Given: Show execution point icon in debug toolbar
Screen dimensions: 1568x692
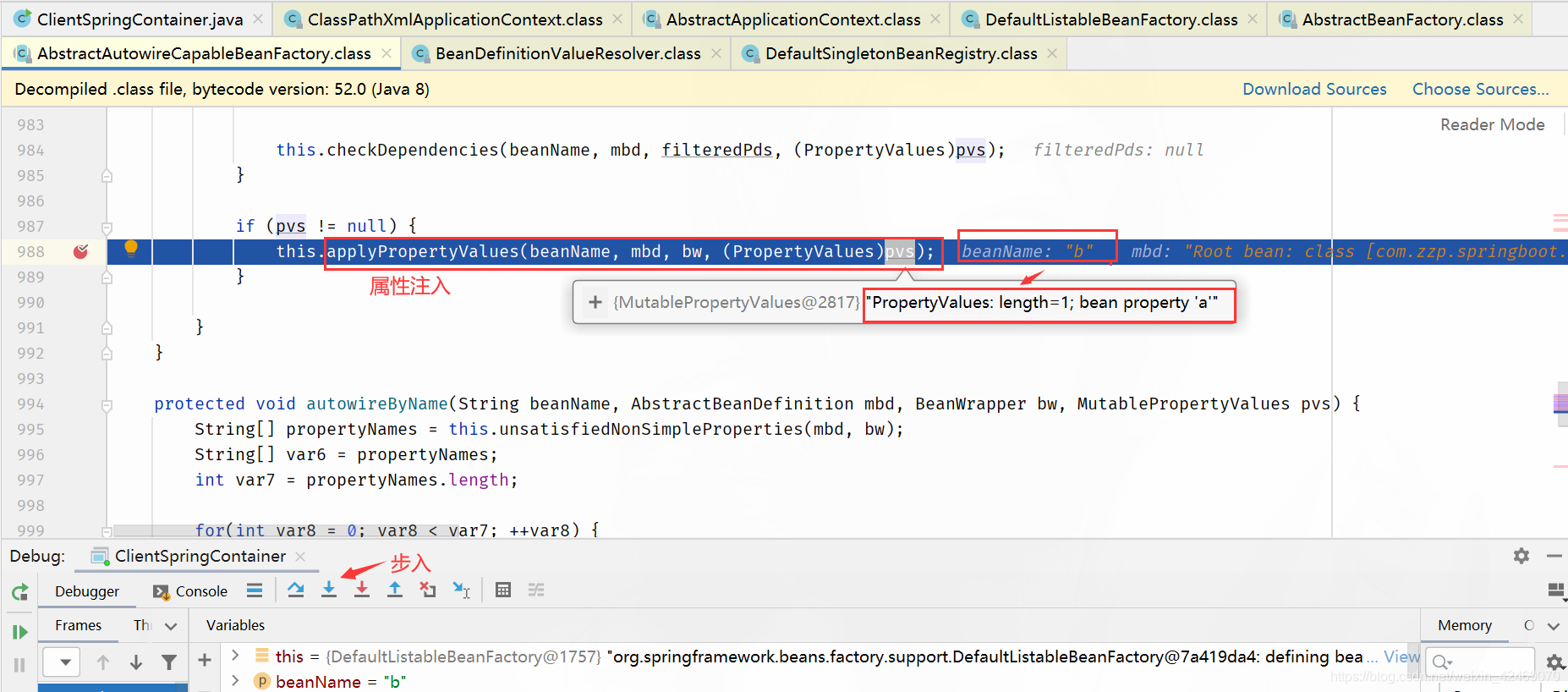Looking at the screenshot, I should click(x=255, y=590).
